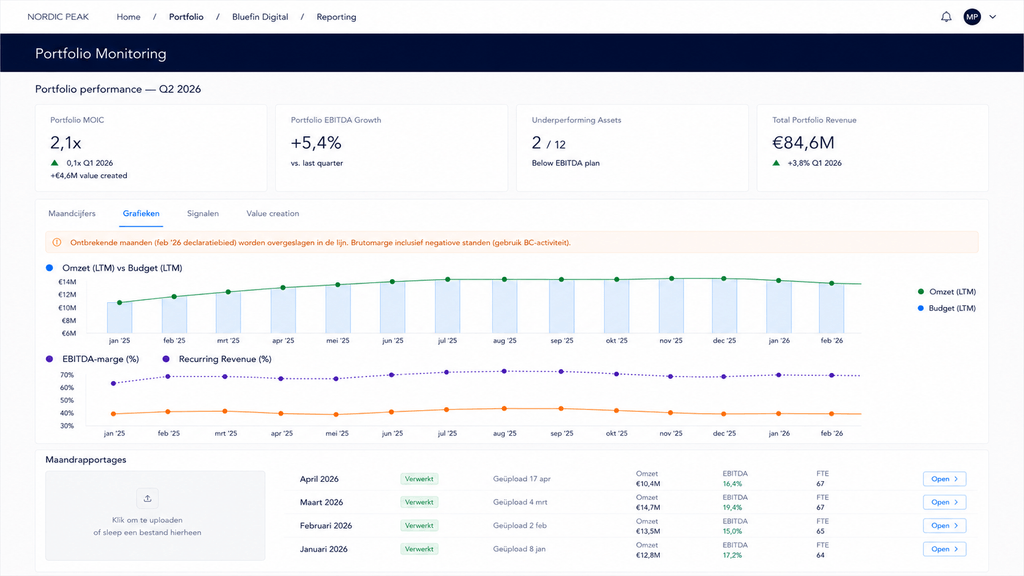The image size is (1024, 576).
Task: Switch to the Signalen tab
Action: click(x=203, y=214)
